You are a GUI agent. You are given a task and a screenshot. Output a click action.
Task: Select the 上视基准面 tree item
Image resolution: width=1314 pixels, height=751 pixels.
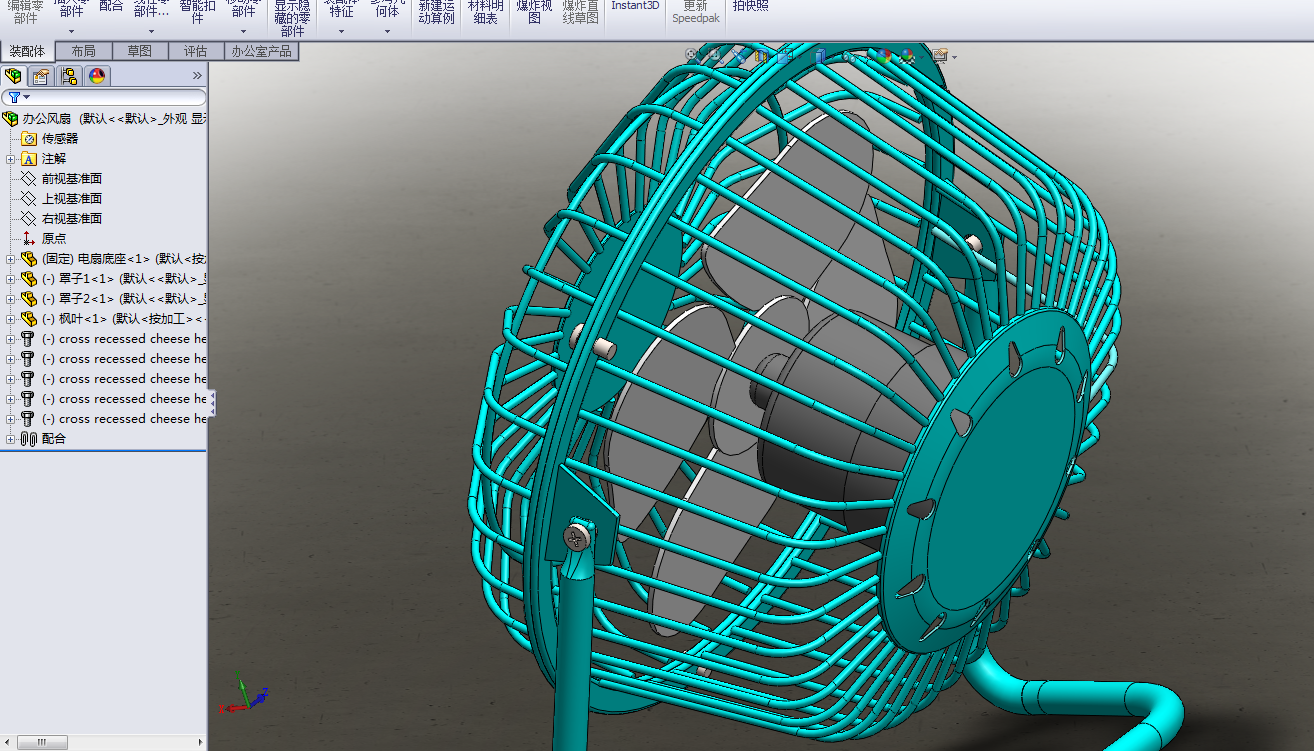[72, 199]
